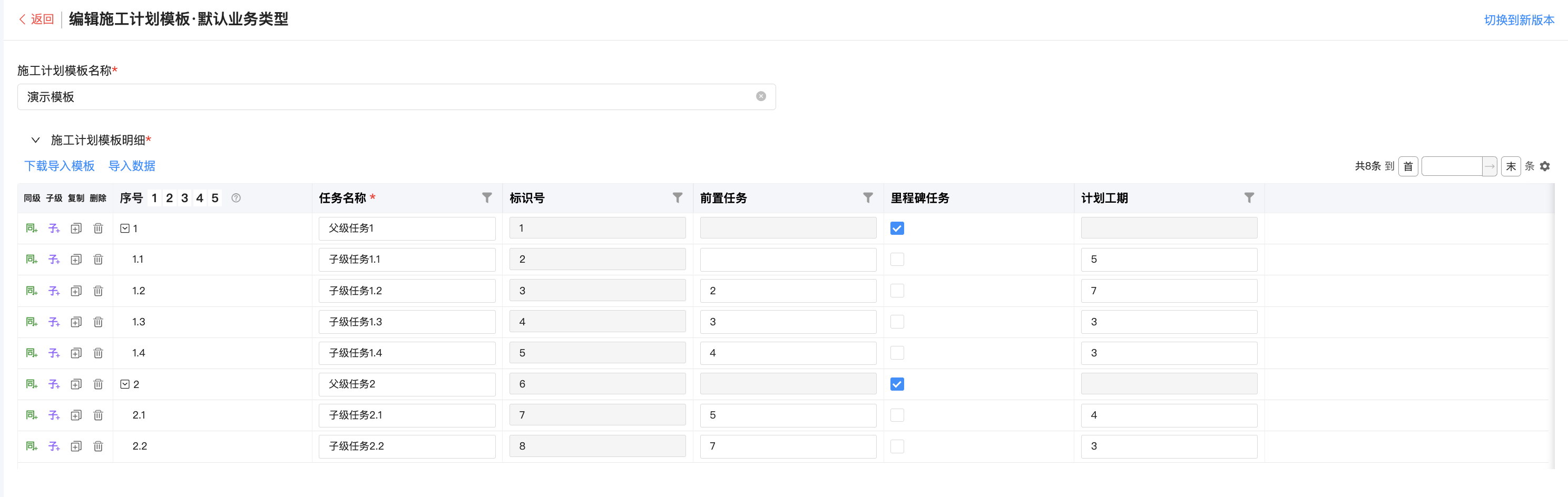Delete the 子级任务2.2 row
The width and height of the screenshot is (1568, 497).
coord(98,446)
